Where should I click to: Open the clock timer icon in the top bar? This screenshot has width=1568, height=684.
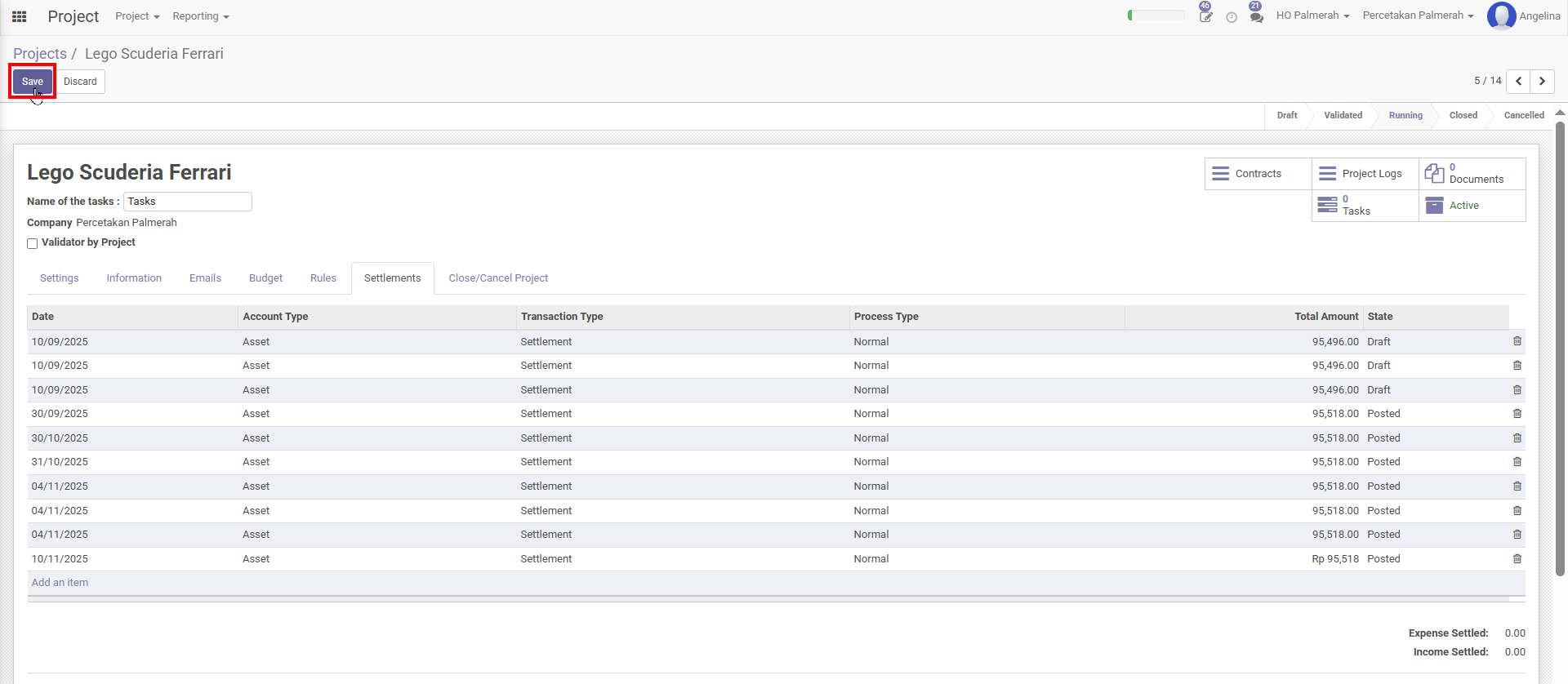pos(1232,17)
